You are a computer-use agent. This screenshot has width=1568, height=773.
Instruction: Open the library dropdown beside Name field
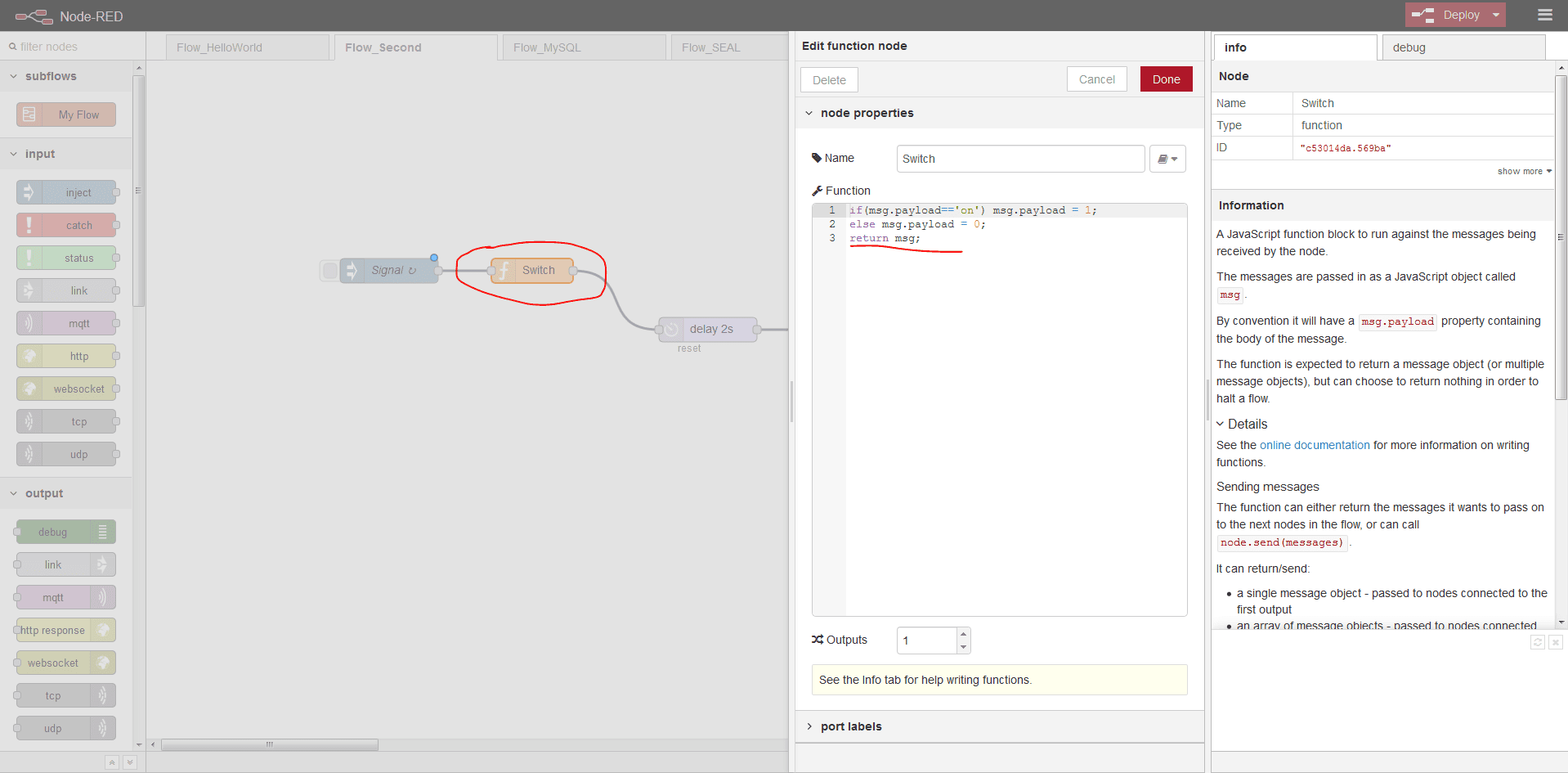(x=1167, y=159)
